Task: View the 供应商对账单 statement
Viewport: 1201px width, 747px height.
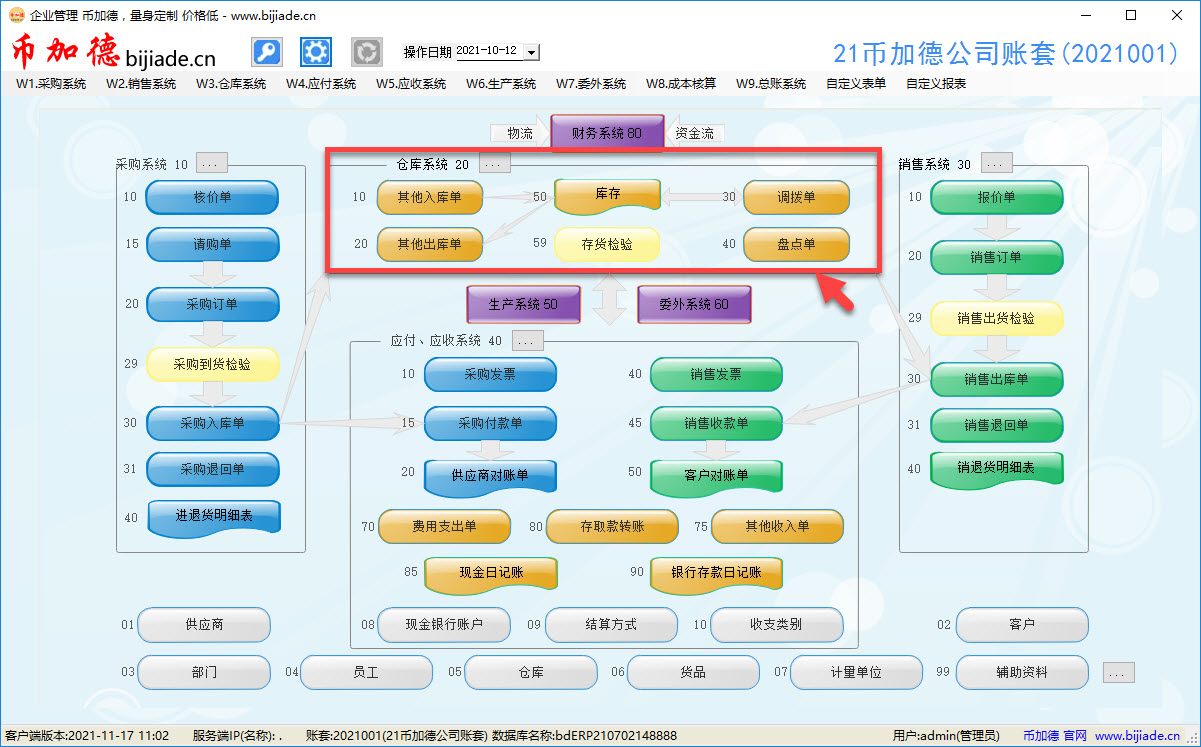Action: point(490,476)
